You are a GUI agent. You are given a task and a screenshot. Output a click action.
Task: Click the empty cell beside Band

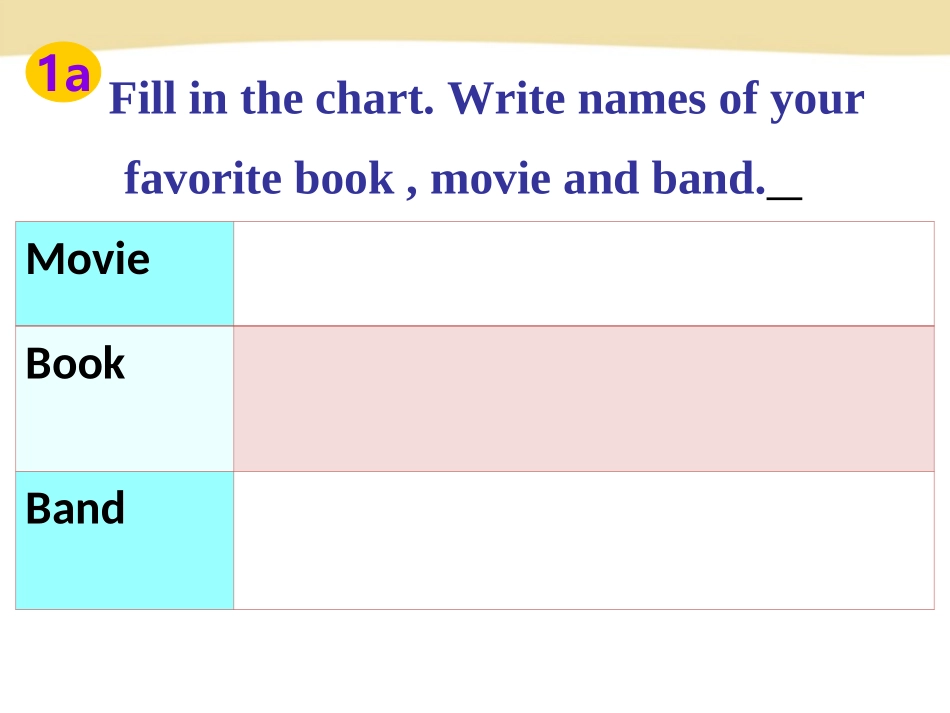click(x=583, y=540)
